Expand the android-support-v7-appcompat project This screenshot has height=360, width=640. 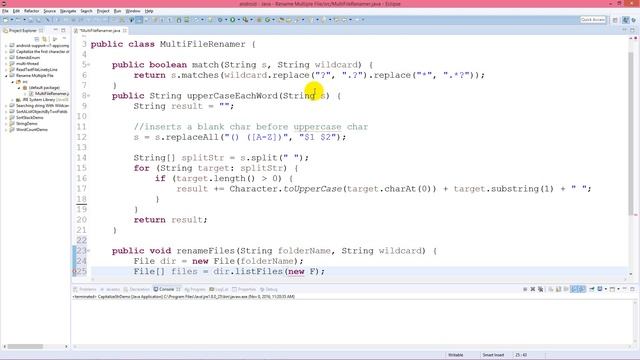(6, 46)
